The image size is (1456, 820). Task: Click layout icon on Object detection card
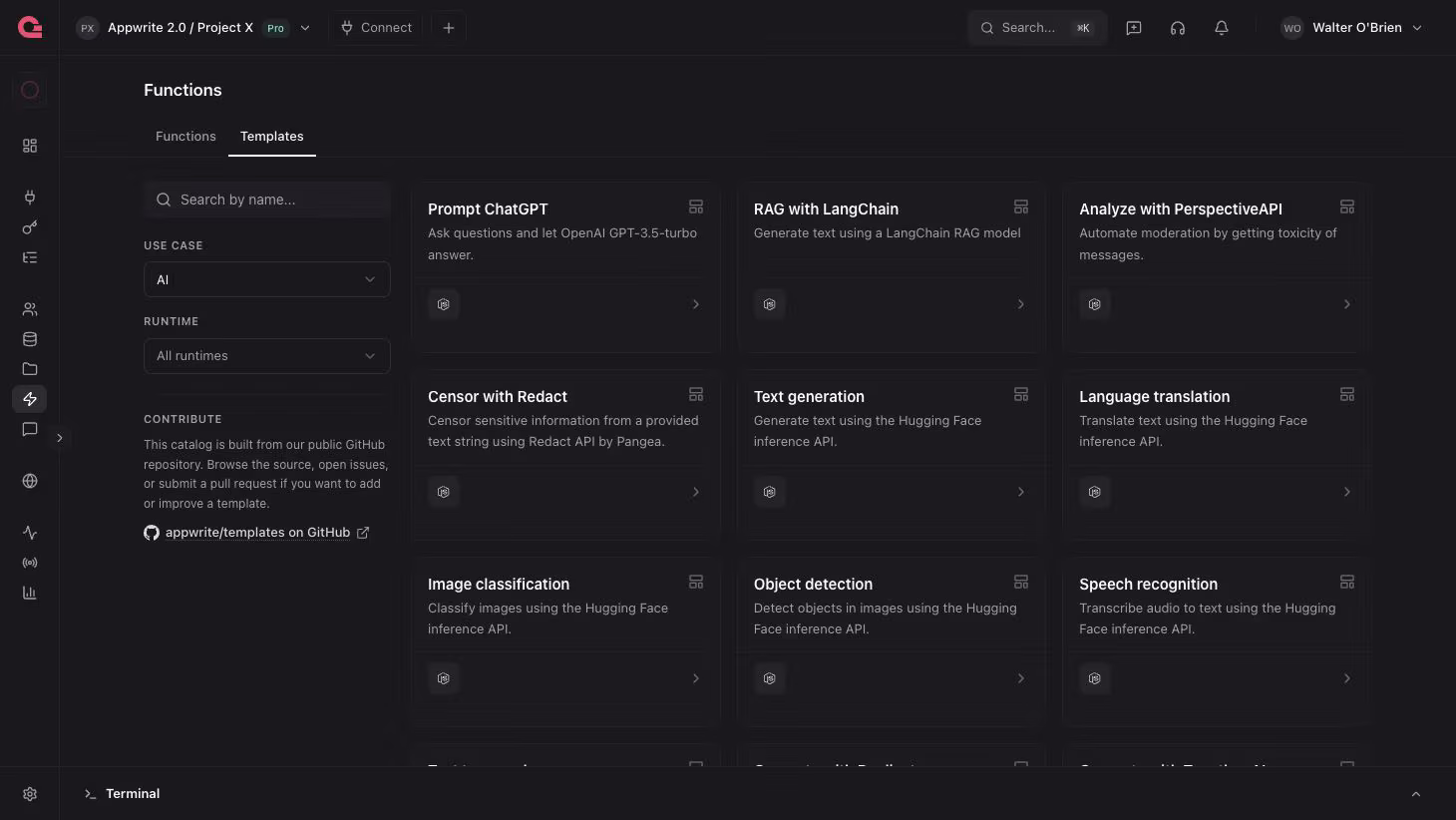[1021, 582]
